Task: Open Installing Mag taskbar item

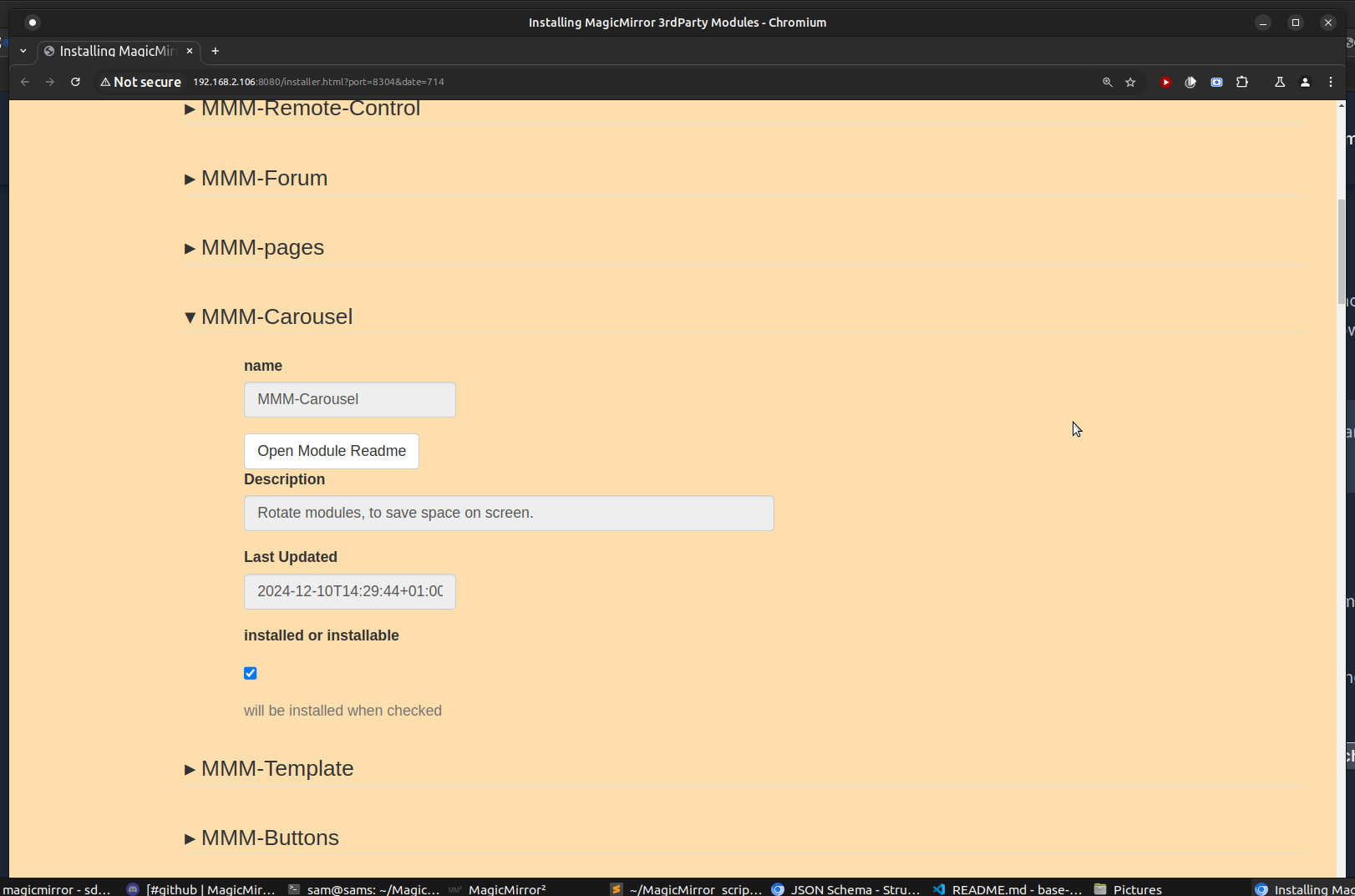Action: click(1304, 889)
